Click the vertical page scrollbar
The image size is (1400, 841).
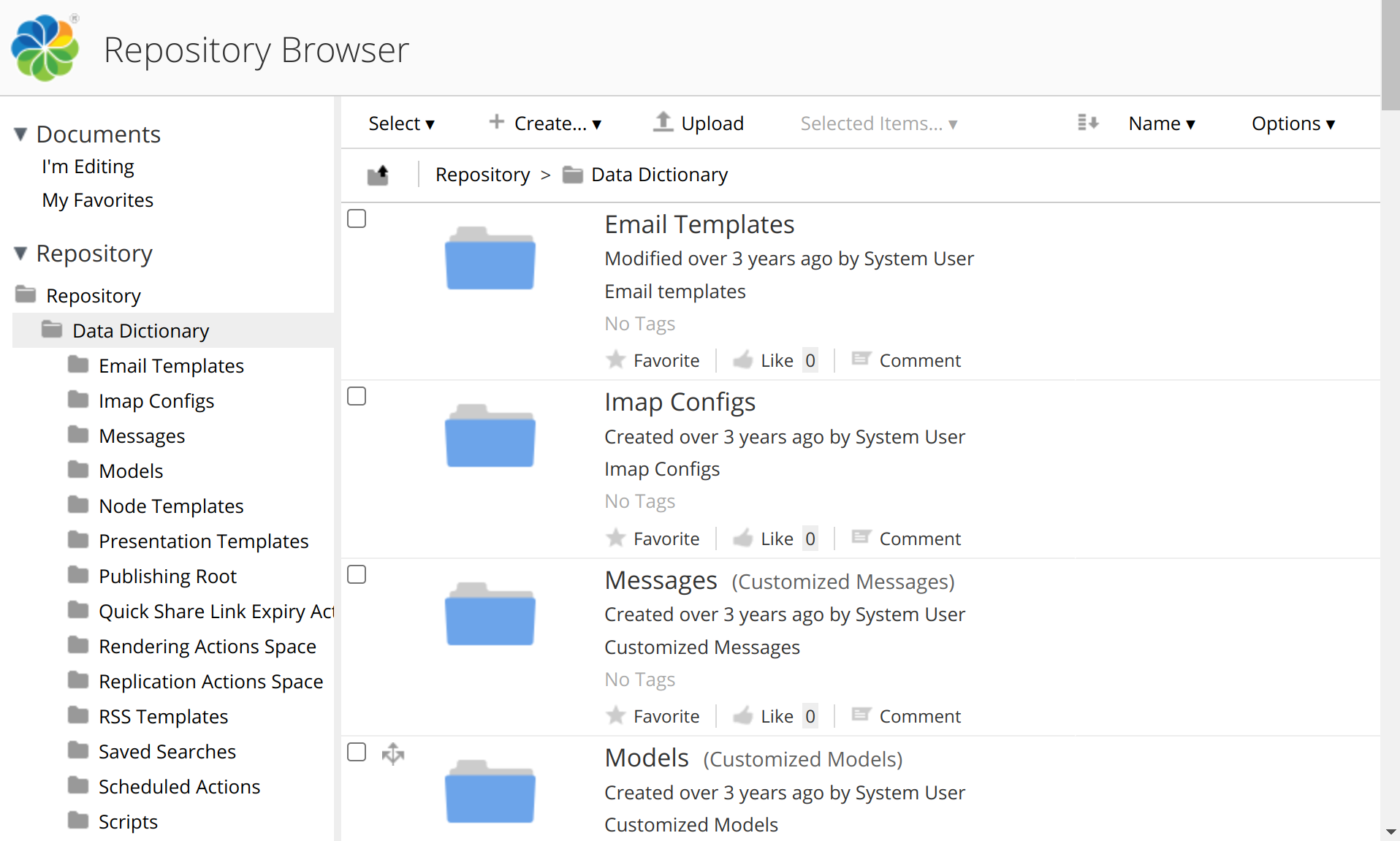tap(1390, 438)
